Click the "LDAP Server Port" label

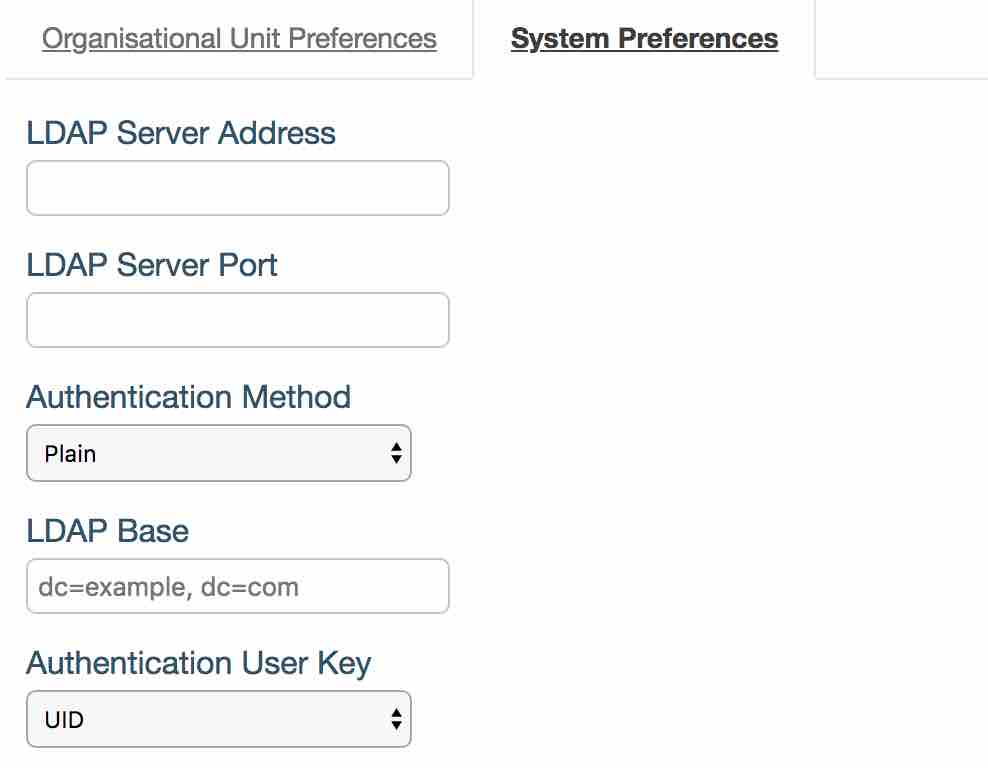(x=152, y=265)
